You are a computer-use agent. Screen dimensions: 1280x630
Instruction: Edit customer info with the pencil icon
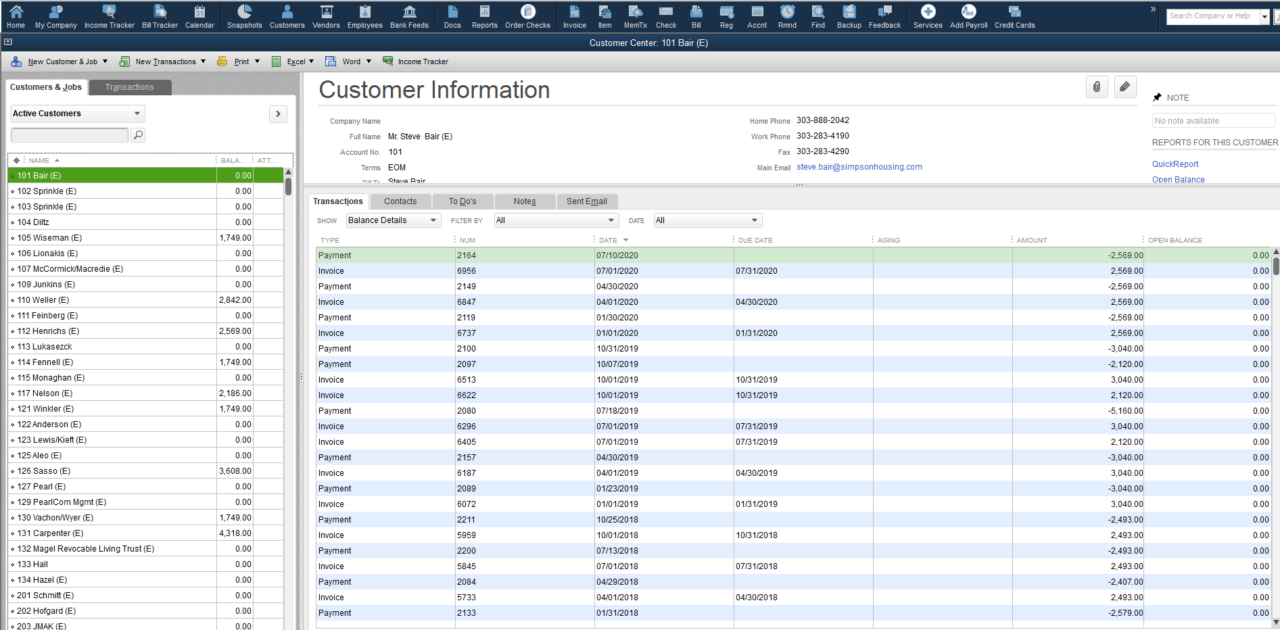pyautogui.click(x=1125, y=88)
